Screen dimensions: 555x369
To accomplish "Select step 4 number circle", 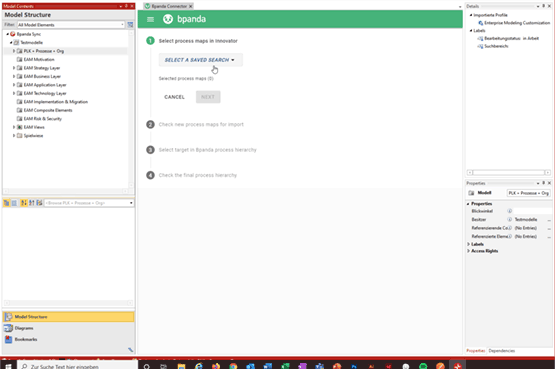I will coord(150,175).
